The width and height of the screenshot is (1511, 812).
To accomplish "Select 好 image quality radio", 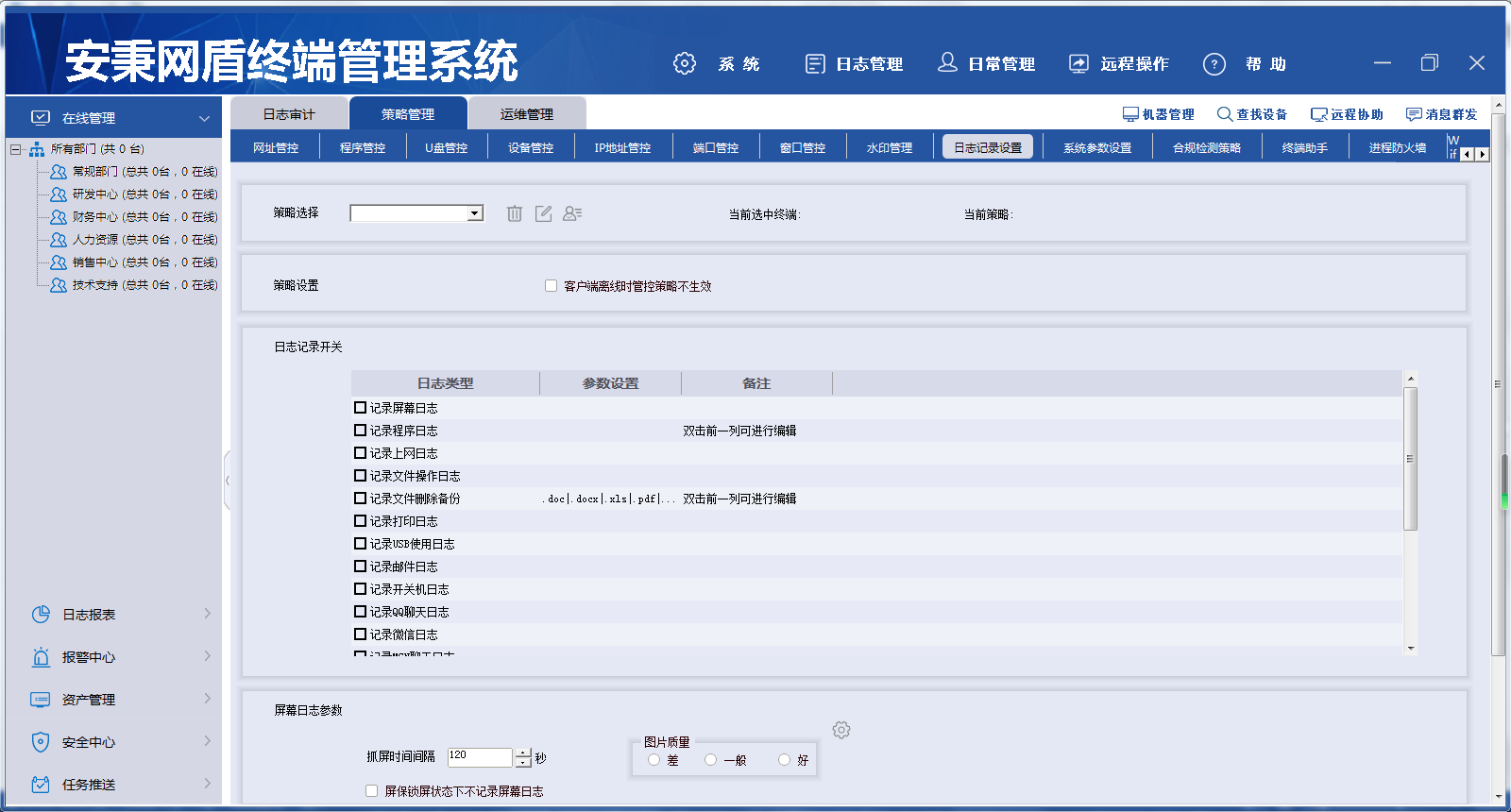I will coord(784,760).
